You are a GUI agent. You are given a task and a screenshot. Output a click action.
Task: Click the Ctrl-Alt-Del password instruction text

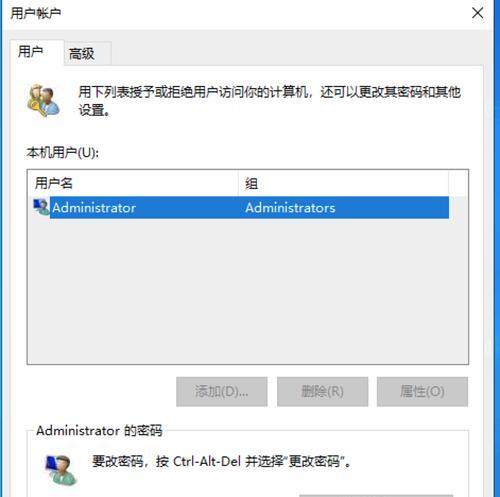pos(221,462)
